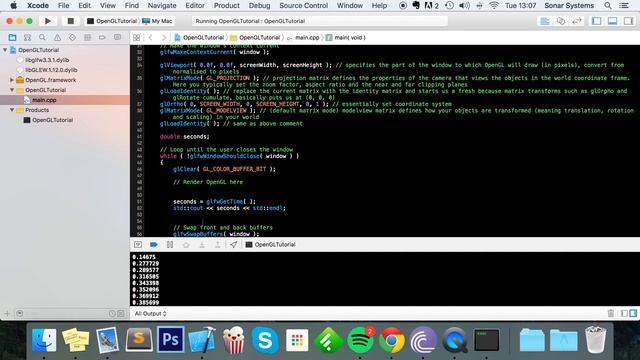Toggle breakpoints activation in debug bar
This screenshot has width=640, height=360.
(x=153, y=244)
